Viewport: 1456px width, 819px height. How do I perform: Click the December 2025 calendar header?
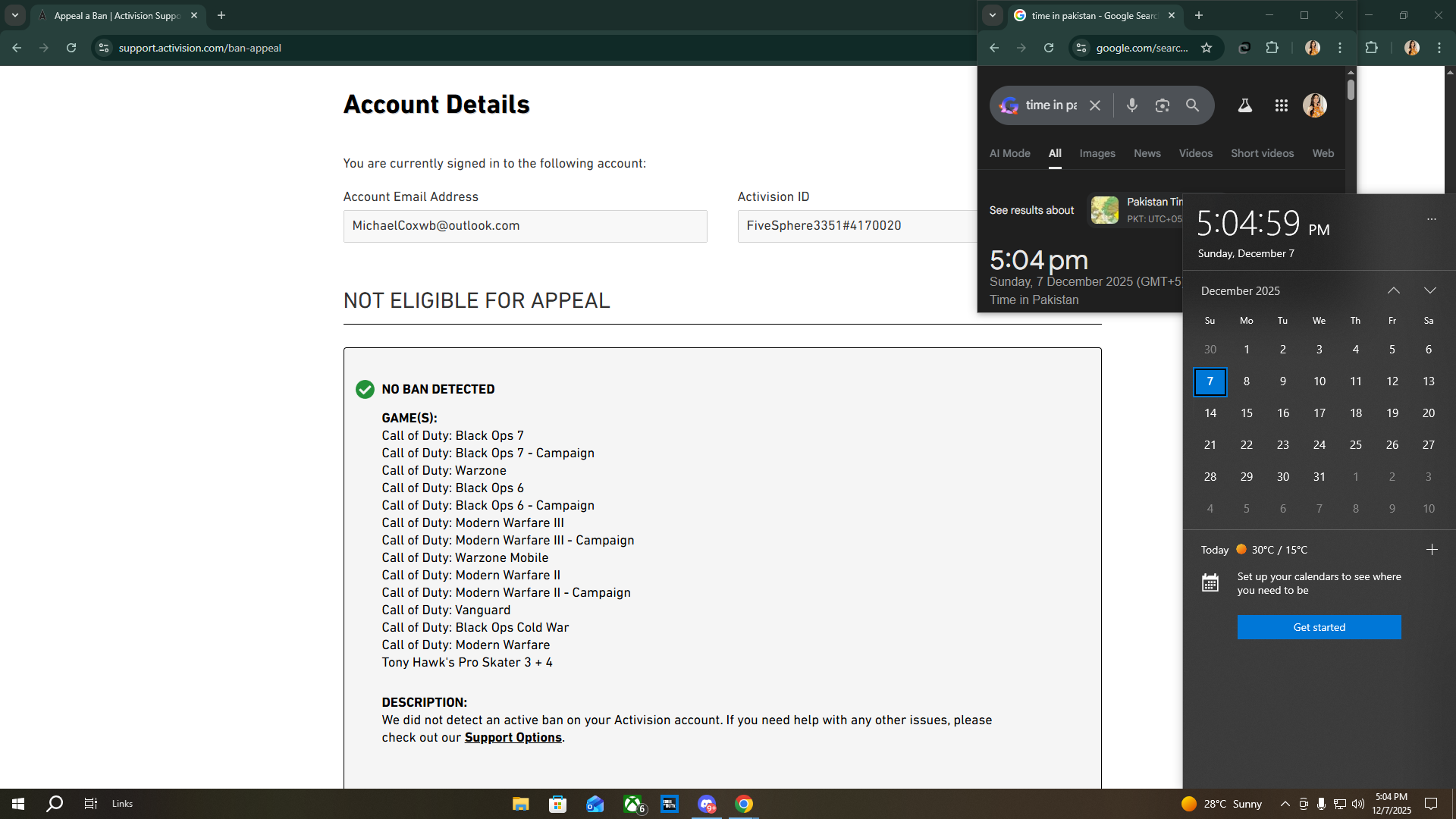point(1241,291)
